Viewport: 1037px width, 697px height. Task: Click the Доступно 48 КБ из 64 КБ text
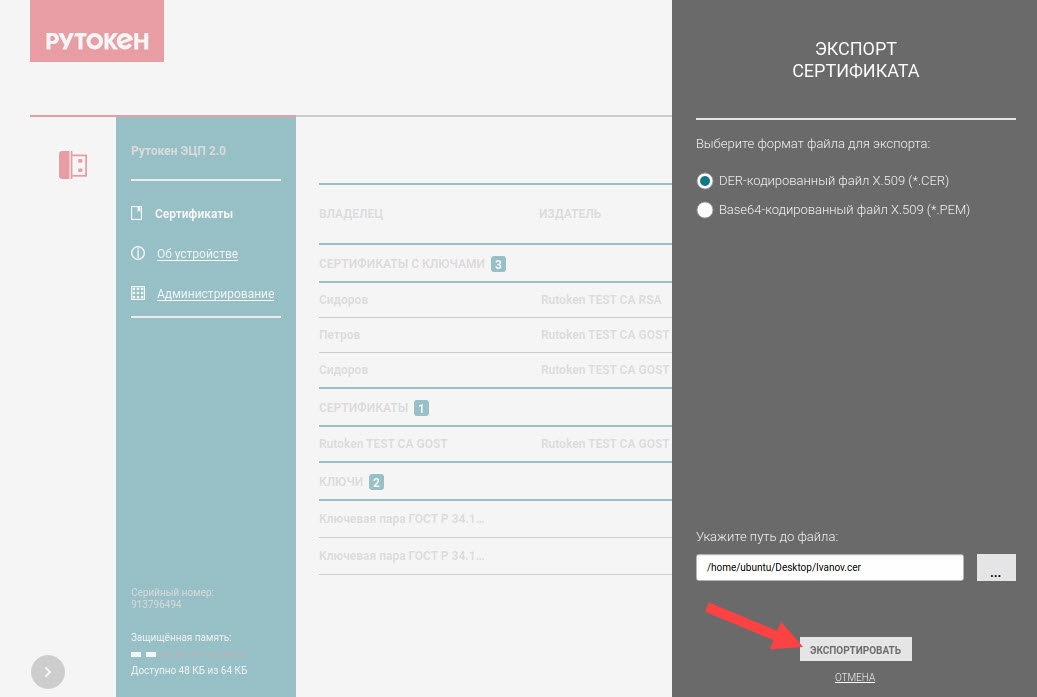[189, 671]
